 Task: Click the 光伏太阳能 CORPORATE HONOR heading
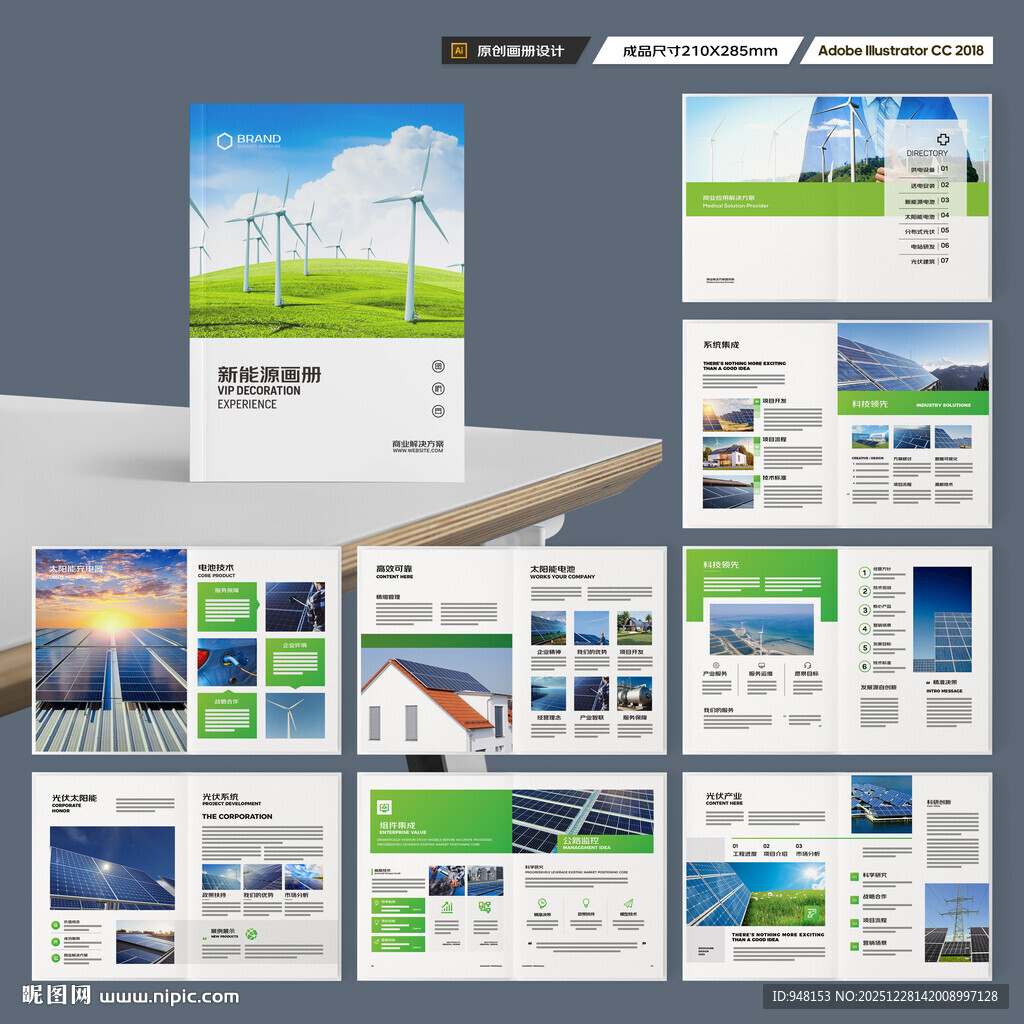coord(74,803)
